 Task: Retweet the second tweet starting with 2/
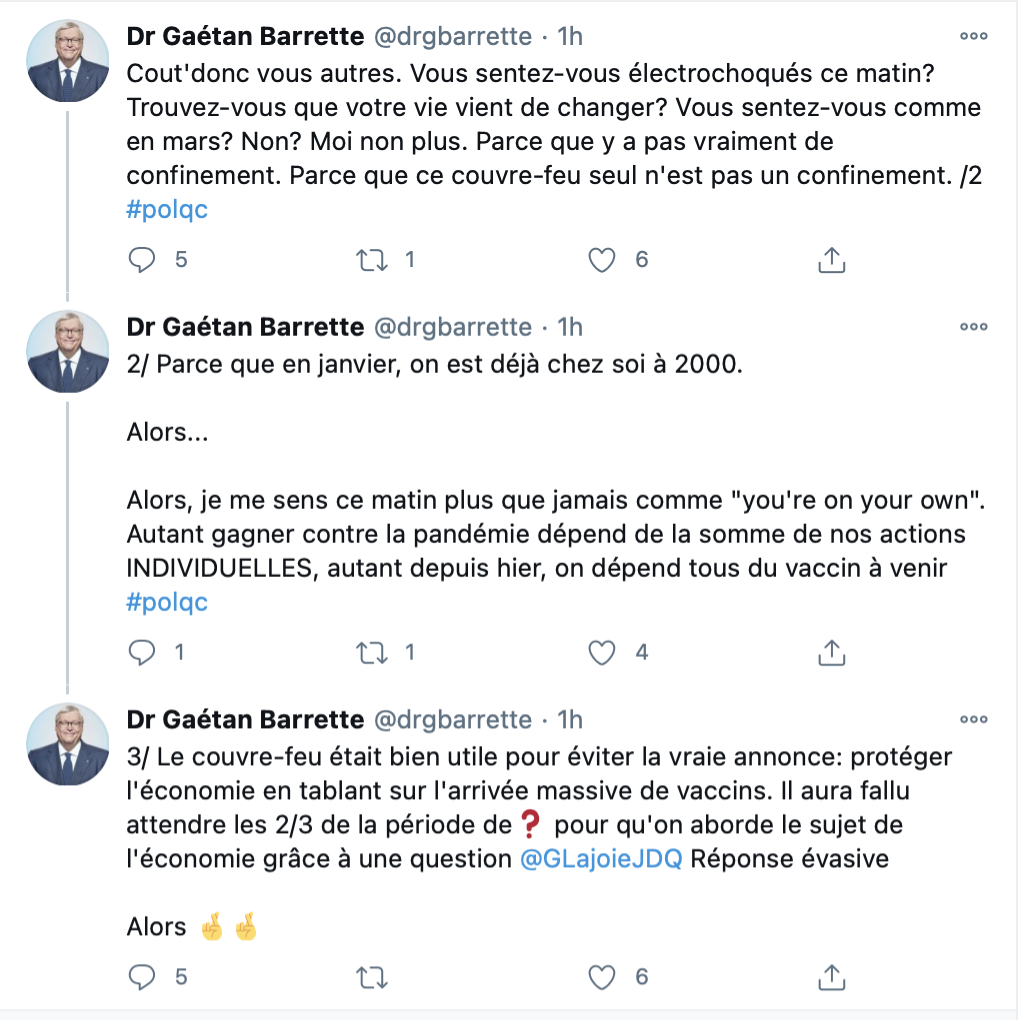(x=372, y=652)
